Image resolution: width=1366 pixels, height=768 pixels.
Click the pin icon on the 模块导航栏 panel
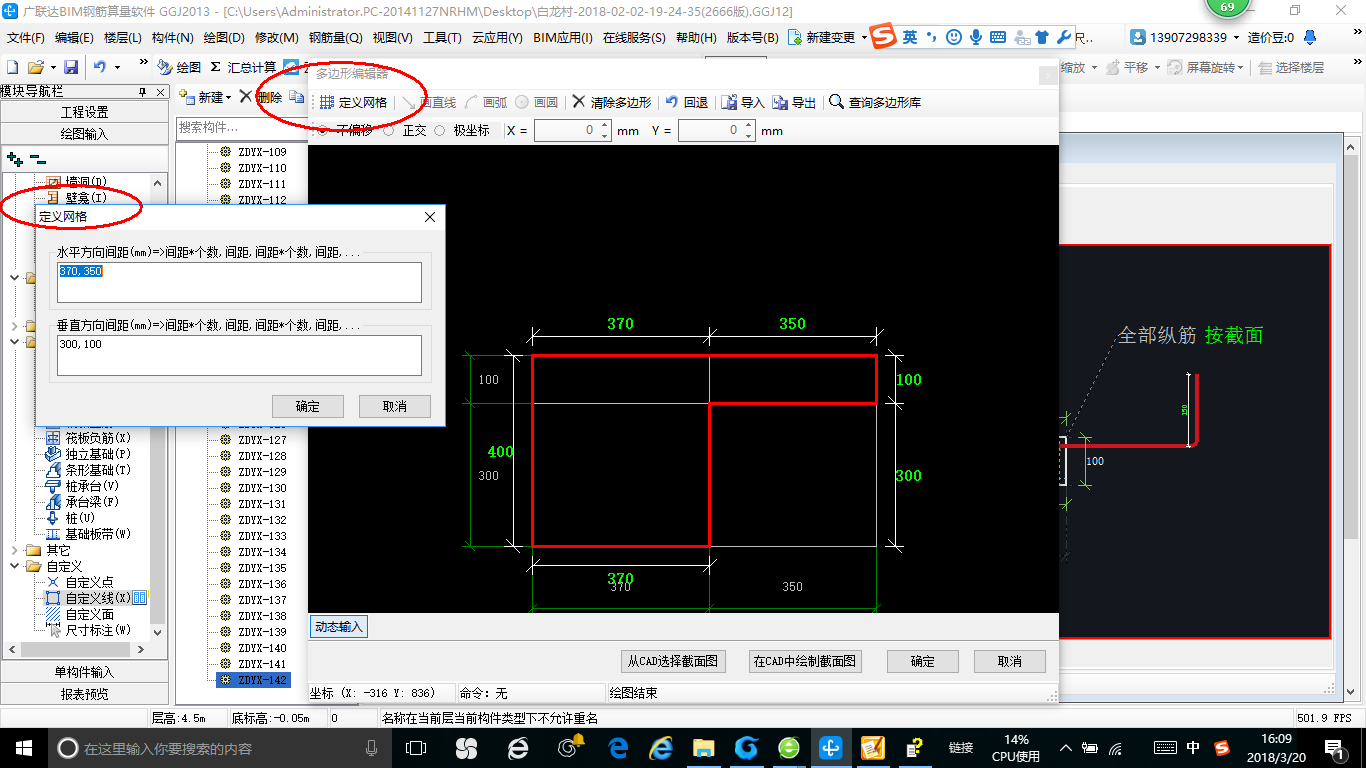pyautogui.click(x=143, y=92)
